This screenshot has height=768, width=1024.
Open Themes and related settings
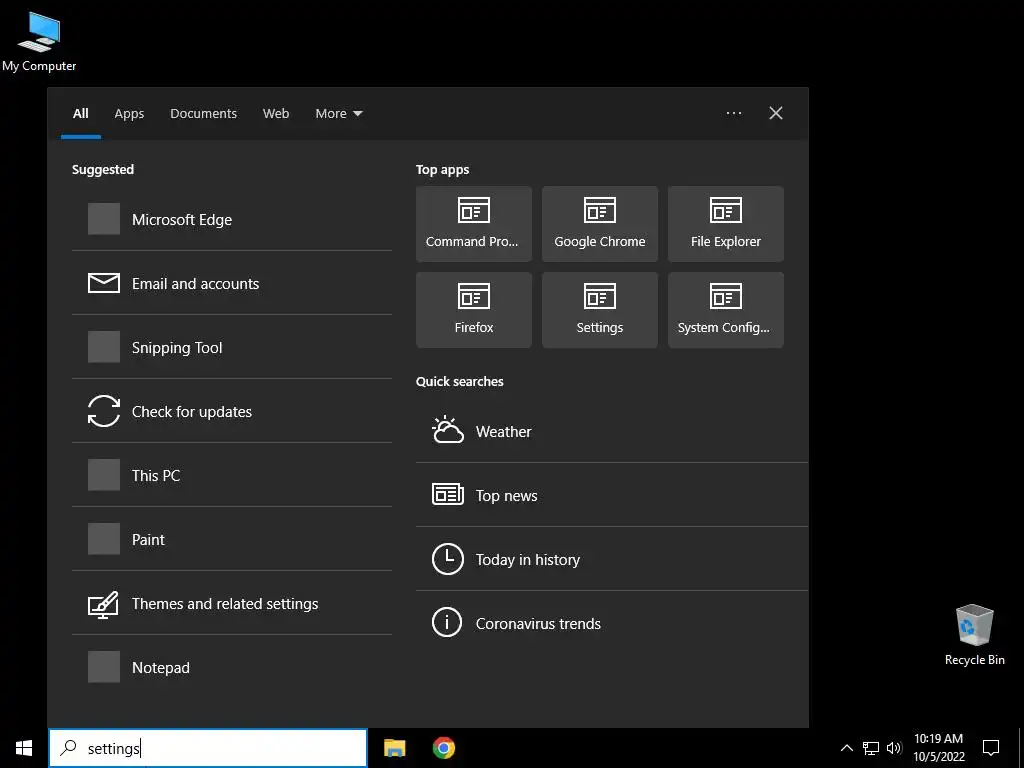tap(232, 603)
